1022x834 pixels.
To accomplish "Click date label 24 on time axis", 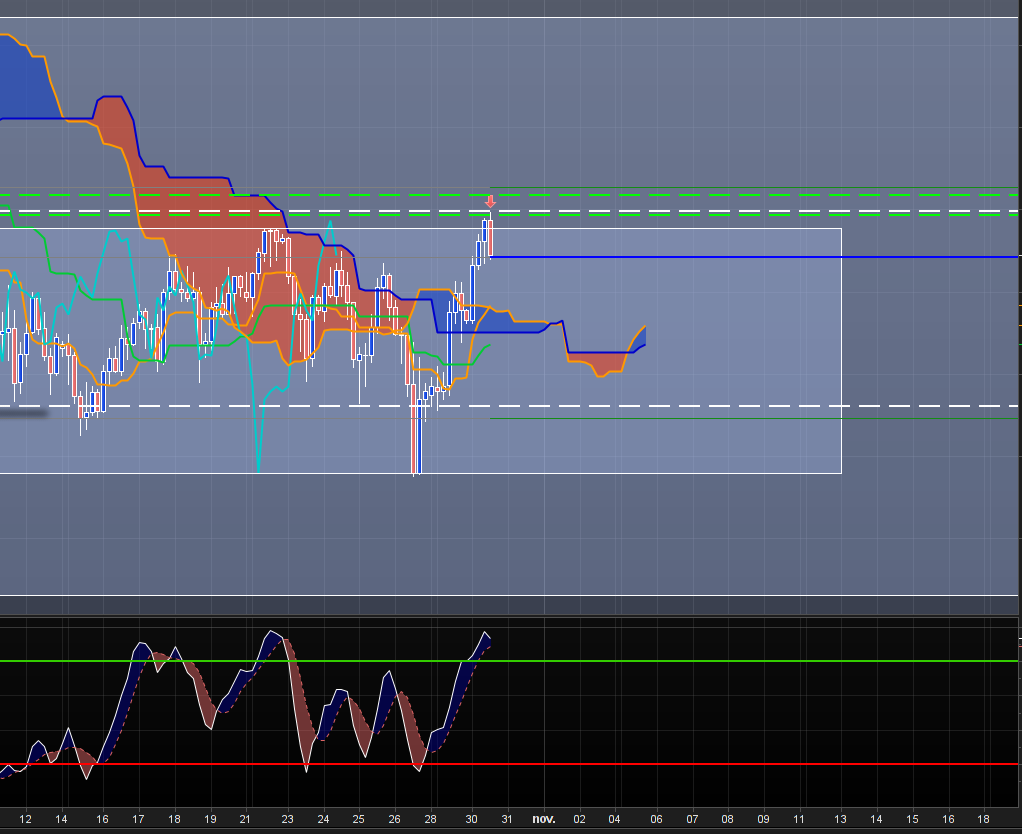I will pyautogui.click(x=323, y=819).
